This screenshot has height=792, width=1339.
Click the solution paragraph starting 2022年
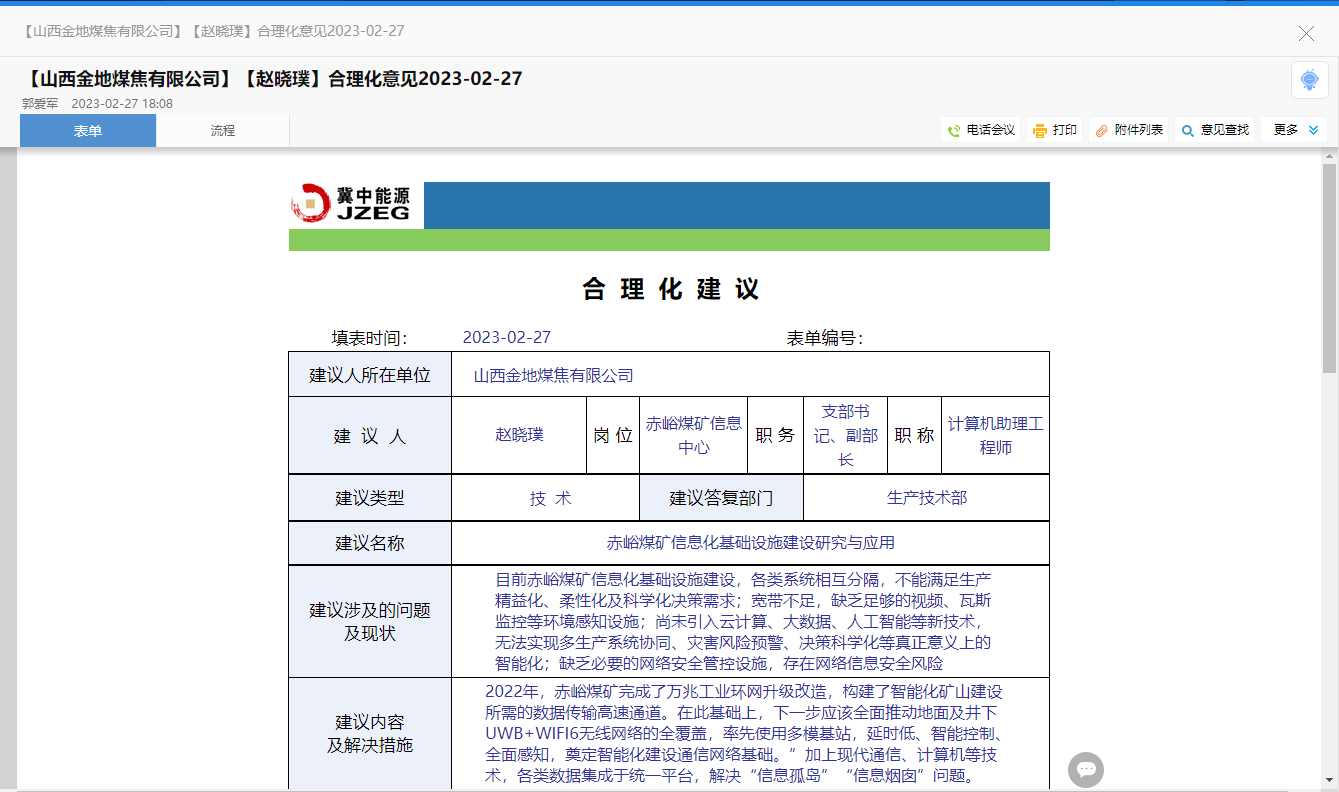(744, 733)
